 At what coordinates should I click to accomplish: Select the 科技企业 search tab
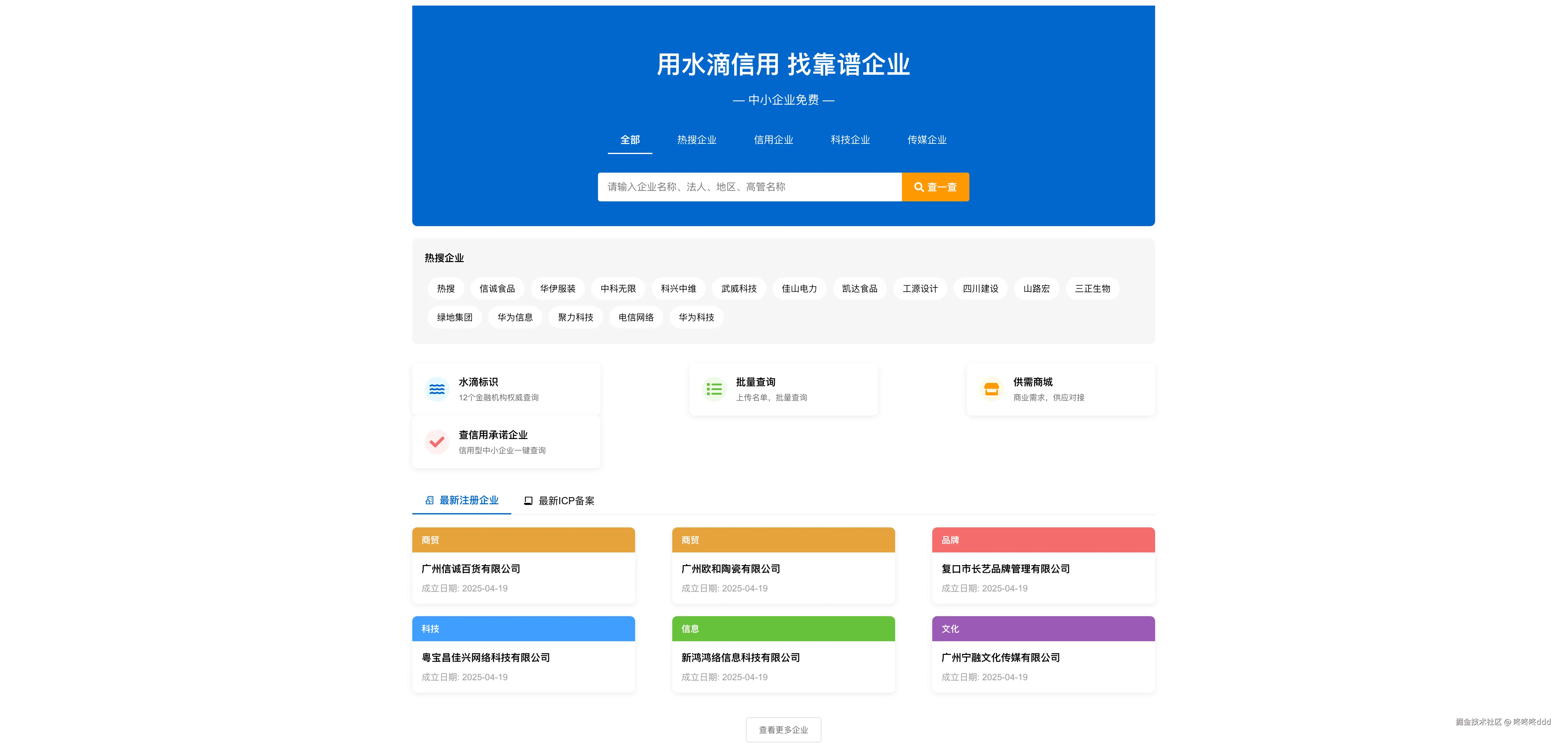[850, 140]
